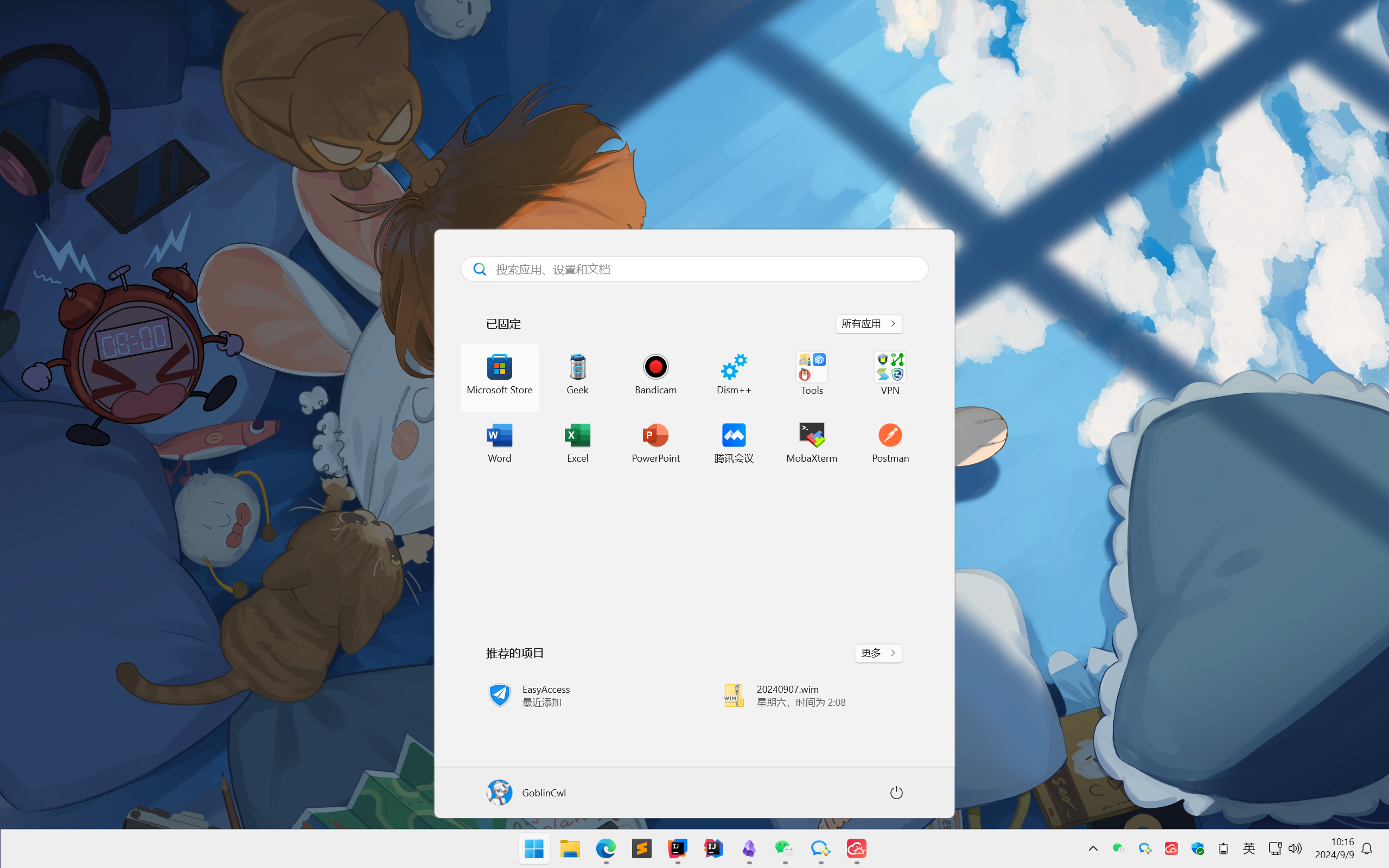Click the WeChat icon in system tray
Screen dimensions: 1389x868
(x=1118, y=848)
